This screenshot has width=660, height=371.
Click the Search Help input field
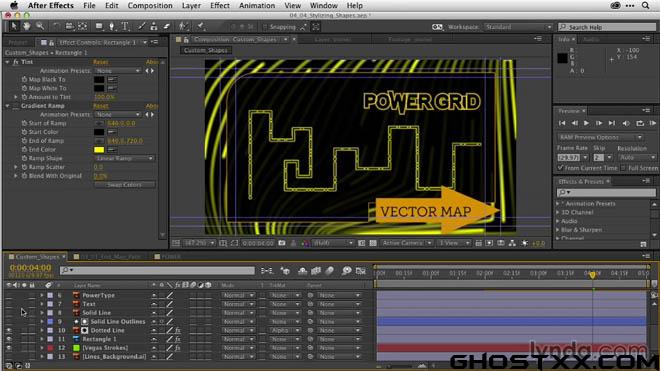pyautogui.click(x=607, y=27)
